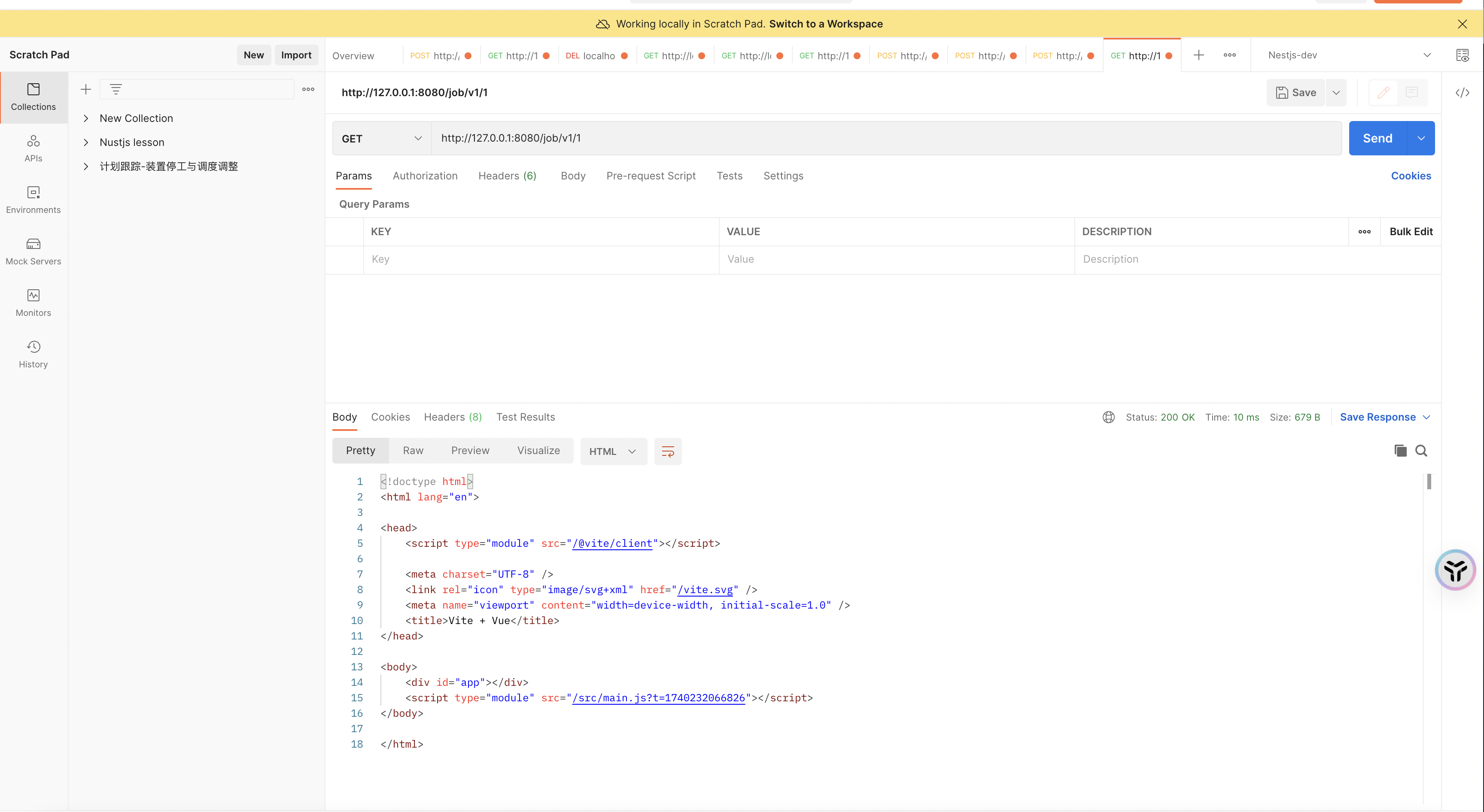1484x812 pixels.
Task: Close the Scratch Pad yellow banner
Action: coord(1462,24)
